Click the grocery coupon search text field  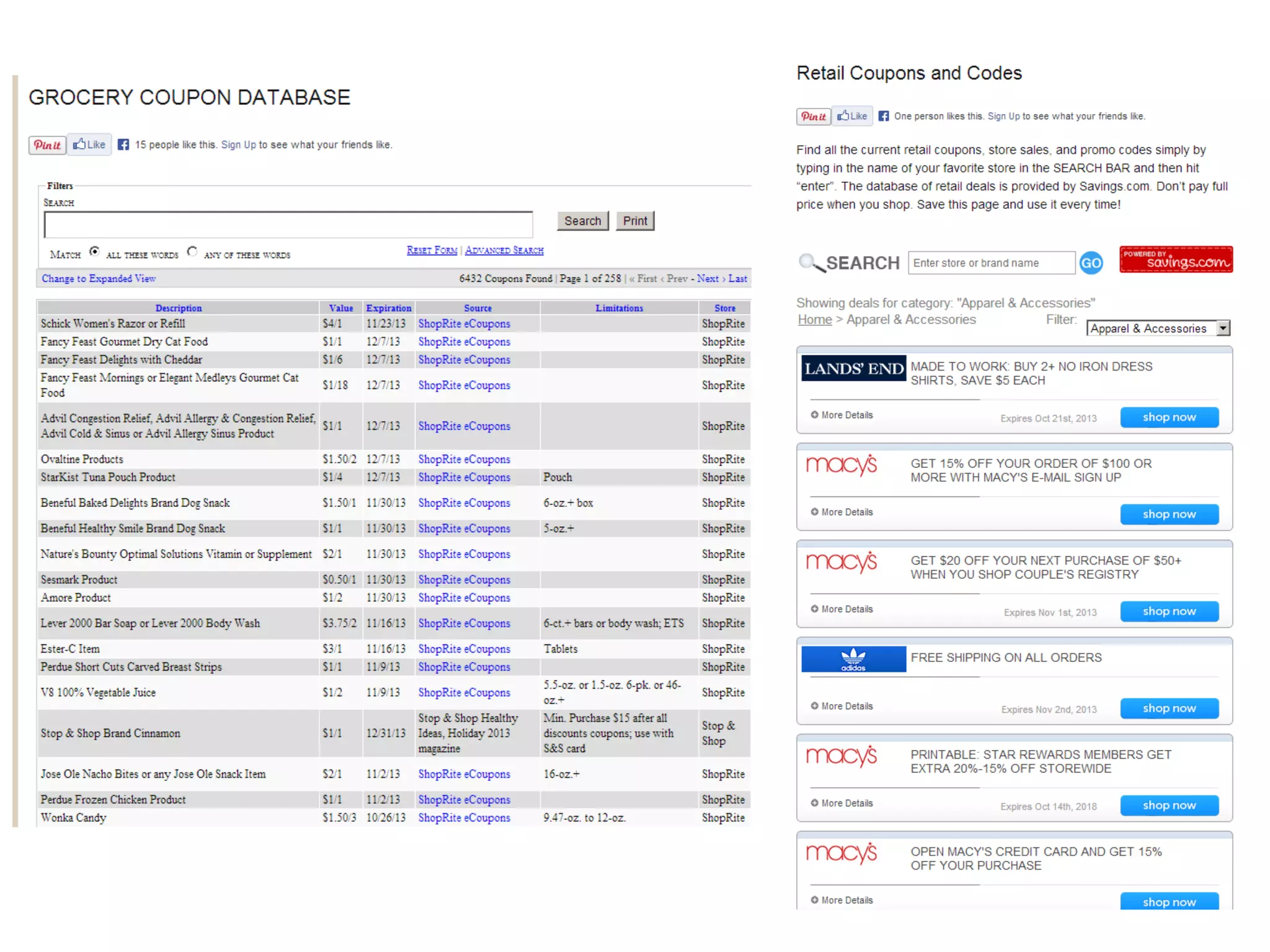pos(288,225)
